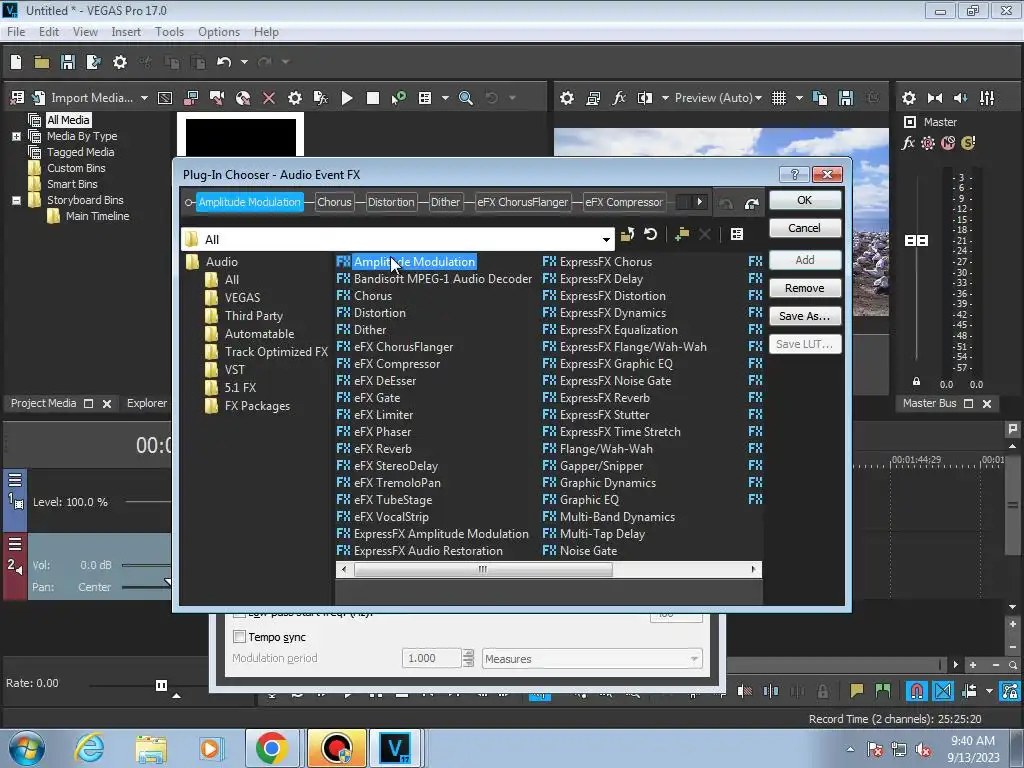This screenshot has height=768, width=1024.
Task: Open Internet Explorer from taskbar
Action: point(89,748)
